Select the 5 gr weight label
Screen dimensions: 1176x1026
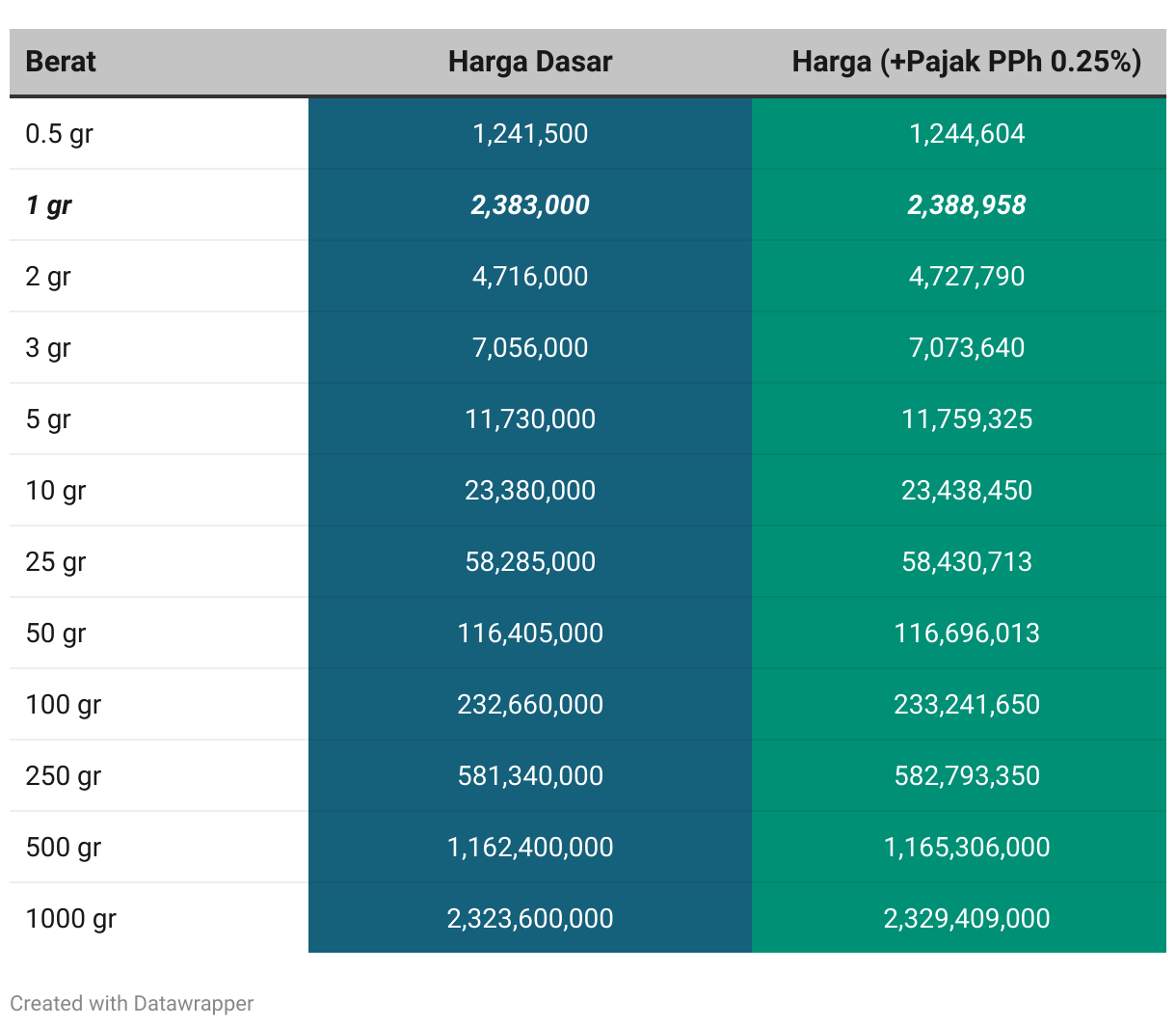pyautogui.click(x=48, y=418)
